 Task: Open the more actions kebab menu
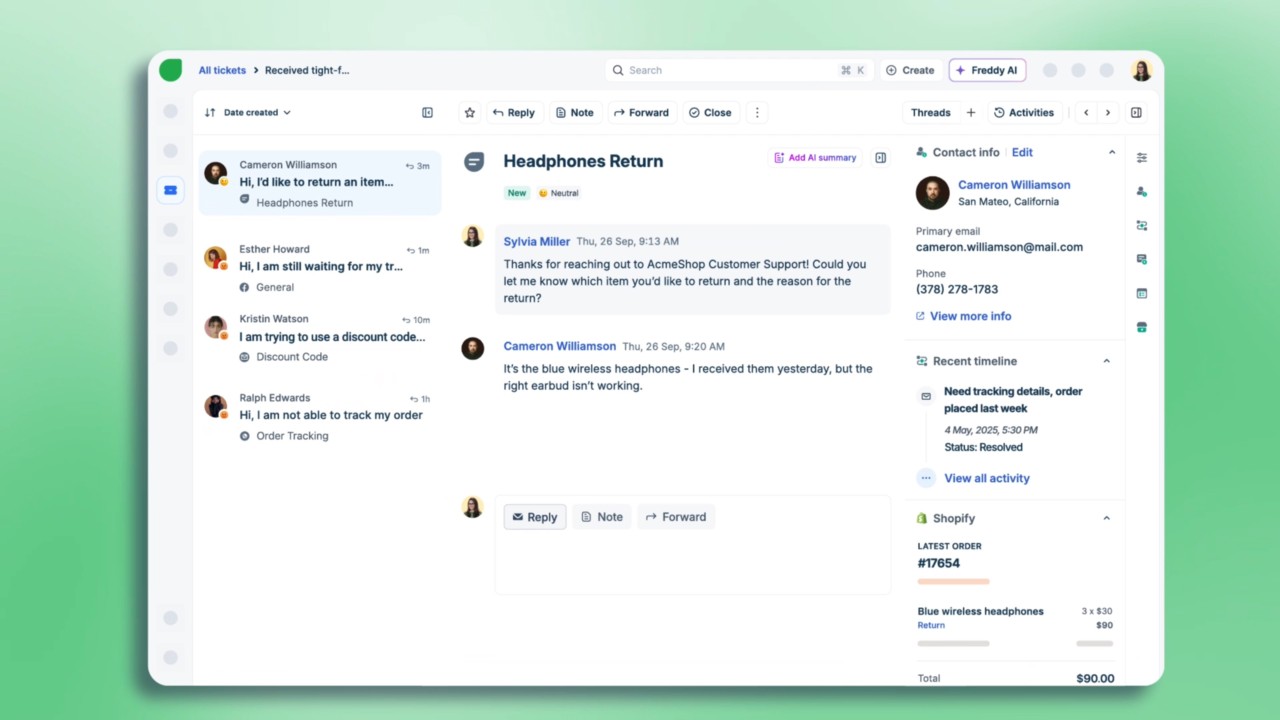coord(757,113)
